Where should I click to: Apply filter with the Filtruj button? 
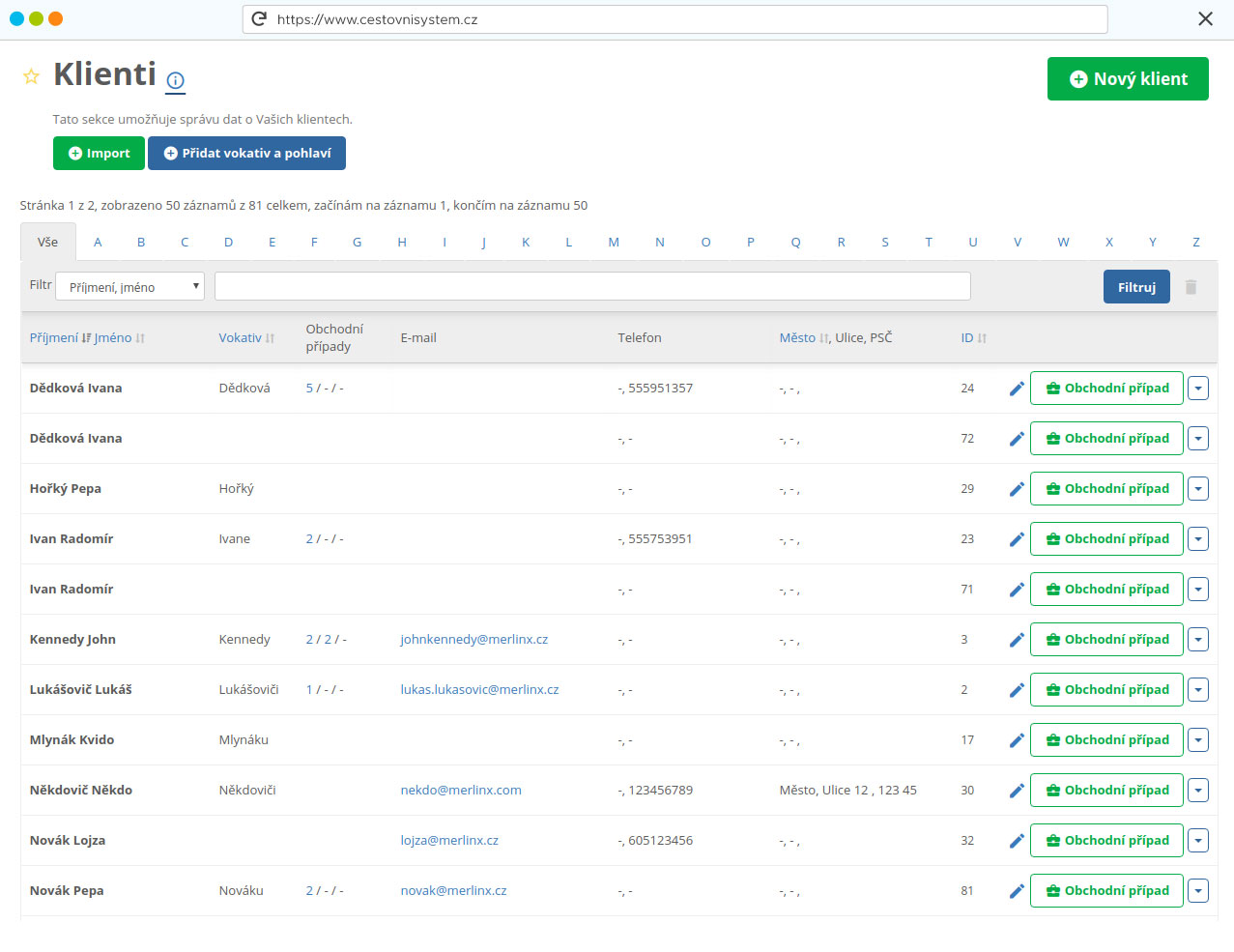point(1136,287)
